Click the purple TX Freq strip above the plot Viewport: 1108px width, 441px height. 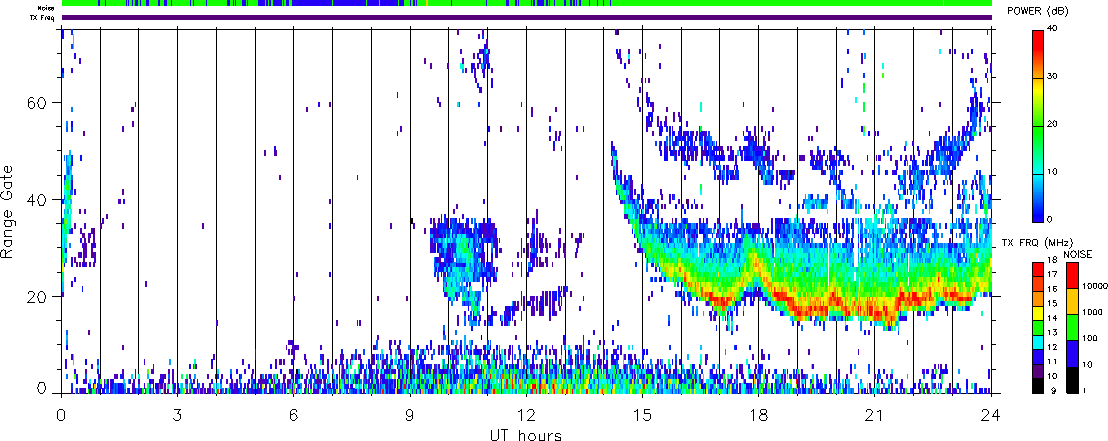[526, 17]
